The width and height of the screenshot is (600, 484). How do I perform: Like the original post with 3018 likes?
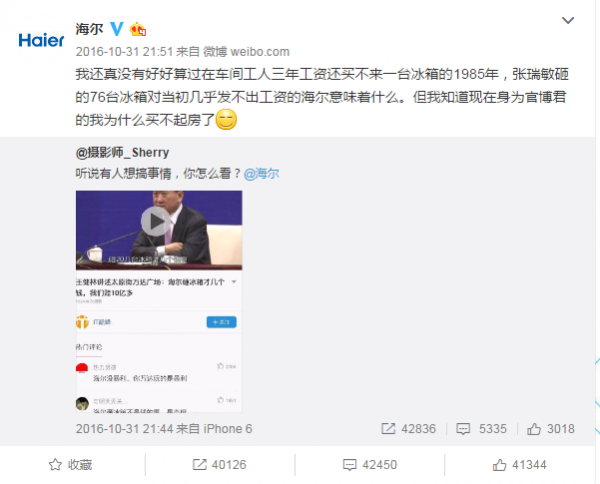pos(551,429)
